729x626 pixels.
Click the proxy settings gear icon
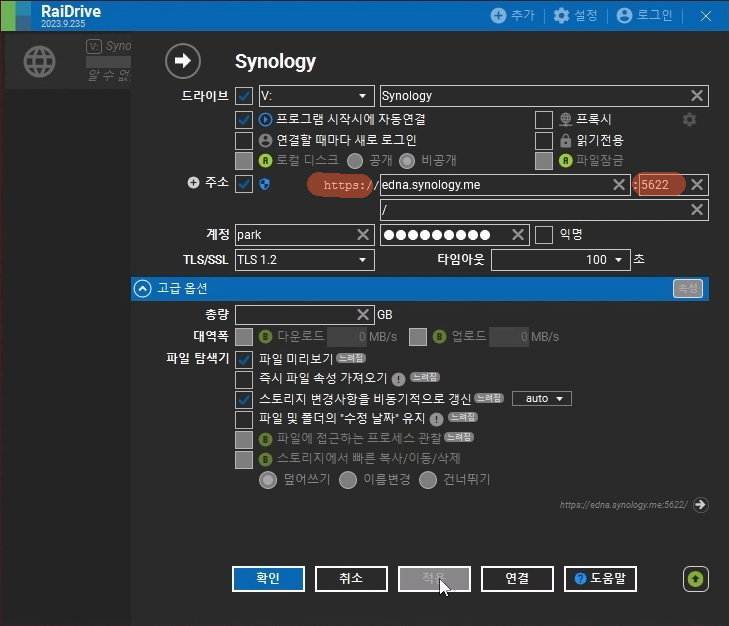click(x=689, y=120)
